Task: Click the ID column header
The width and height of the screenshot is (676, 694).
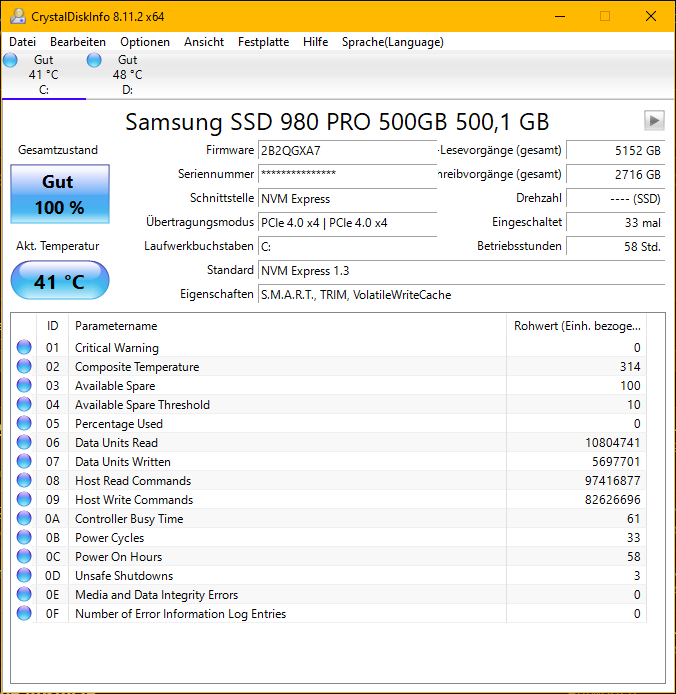Action: click(x=52, y=326)
